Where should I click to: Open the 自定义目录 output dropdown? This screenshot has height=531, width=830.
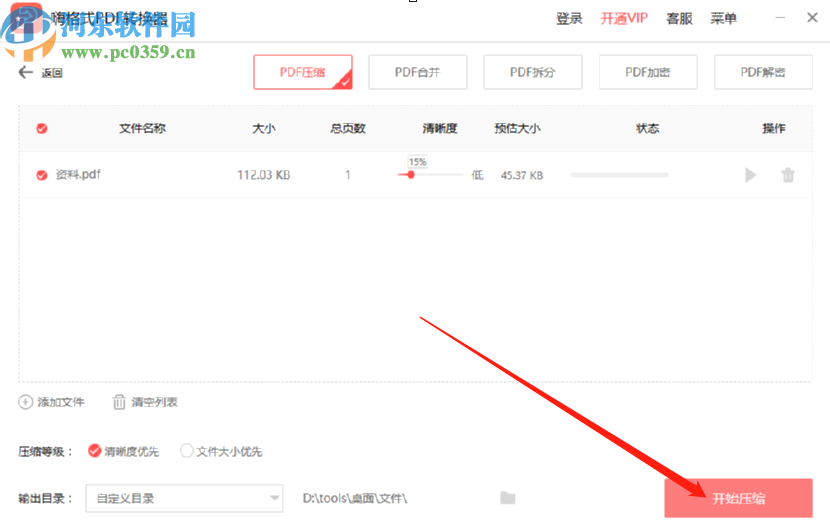pos(184,498)
